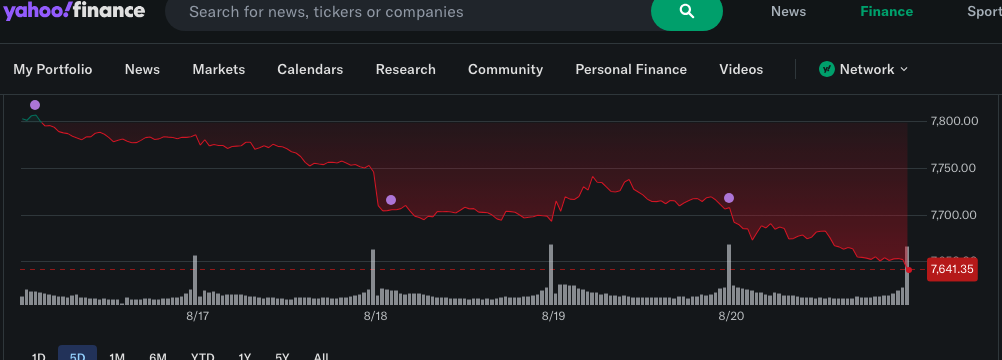1002x360 pixels.
Task: Click the purple event marker after 8/18
Action: [391, 200]
